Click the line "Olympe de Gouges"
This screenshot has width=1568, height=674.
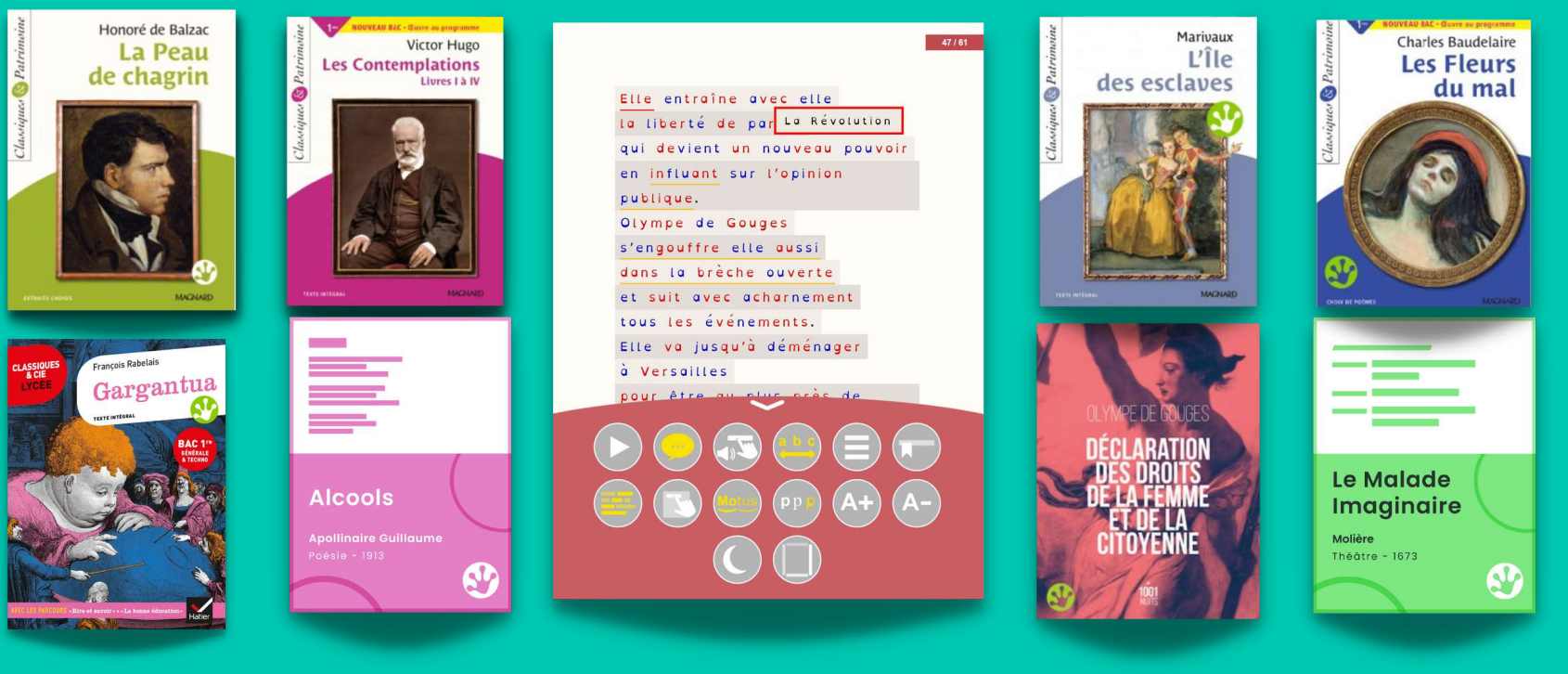pos(704,223)
